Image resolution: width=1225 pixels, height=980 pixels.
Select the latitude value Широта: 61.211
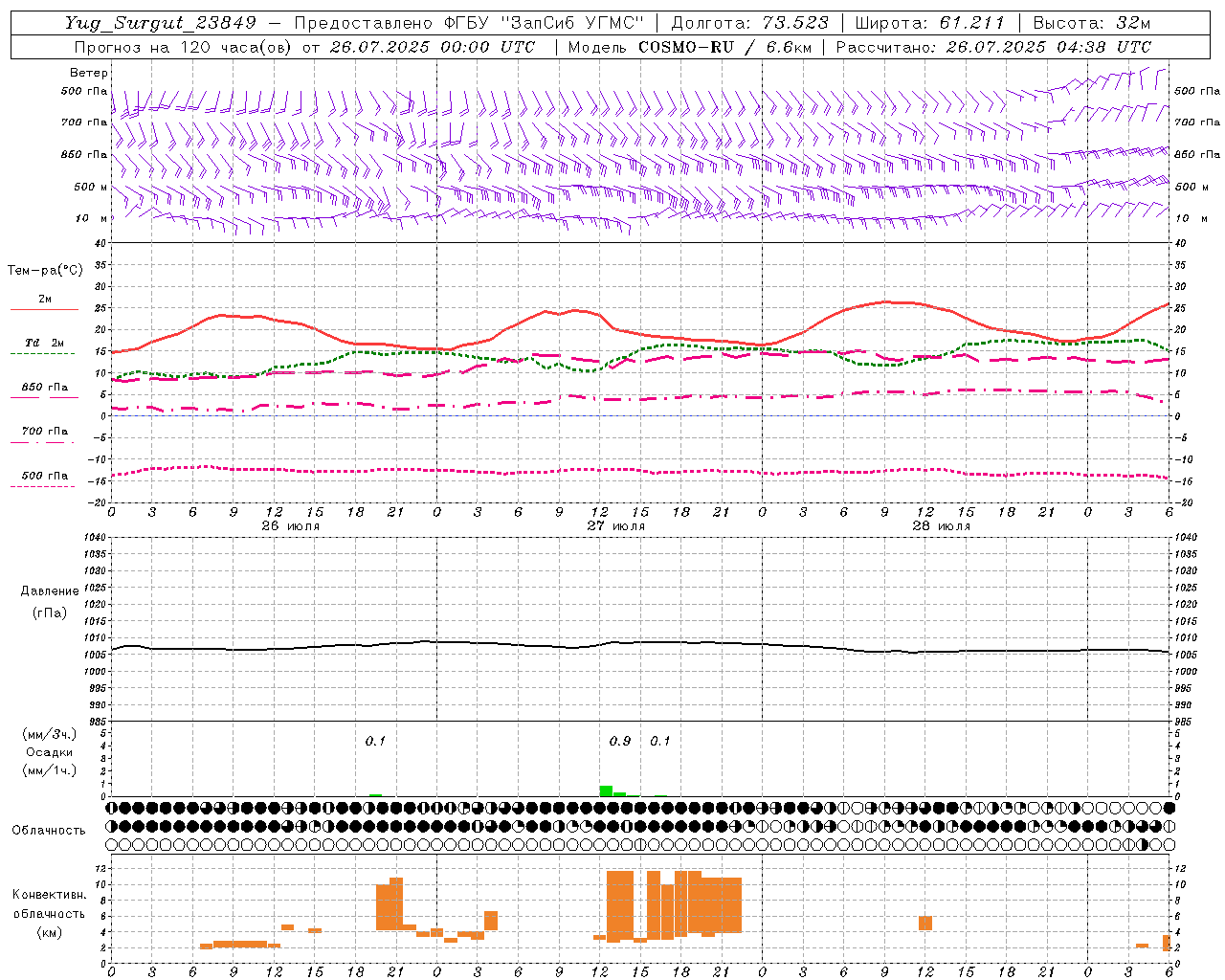pos(929,23)
